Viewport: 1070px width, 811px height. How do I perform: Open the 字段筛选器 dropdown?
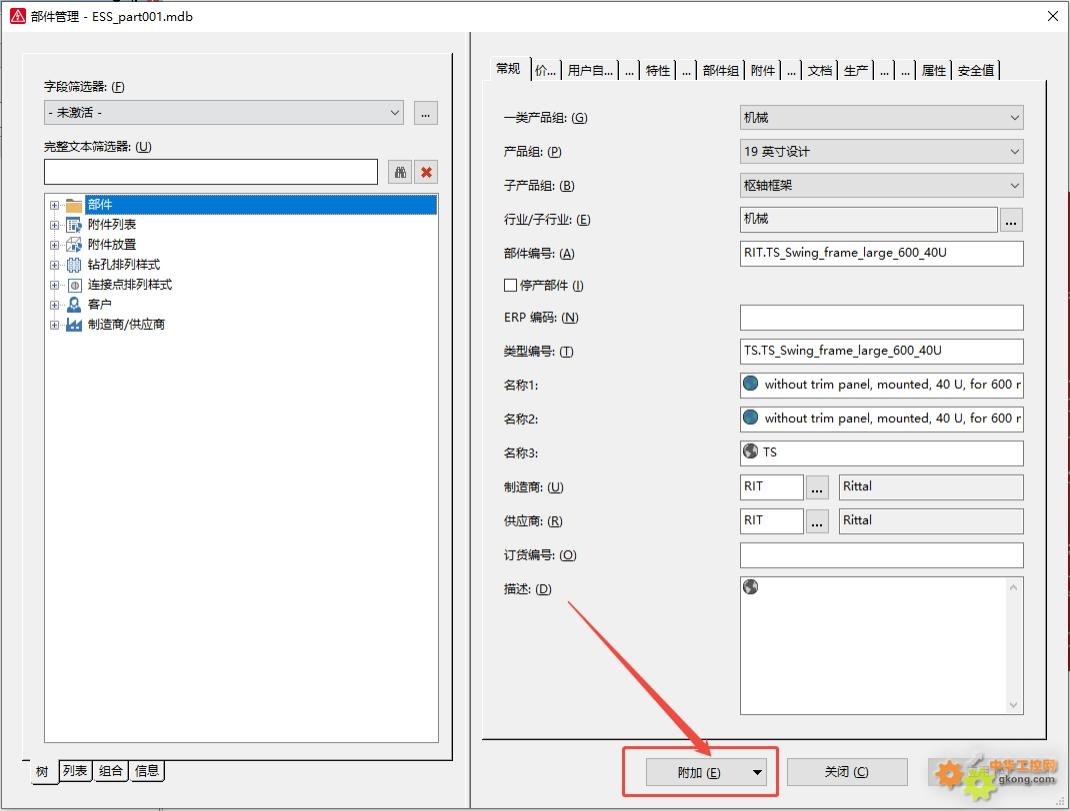[x=394, y=113]
